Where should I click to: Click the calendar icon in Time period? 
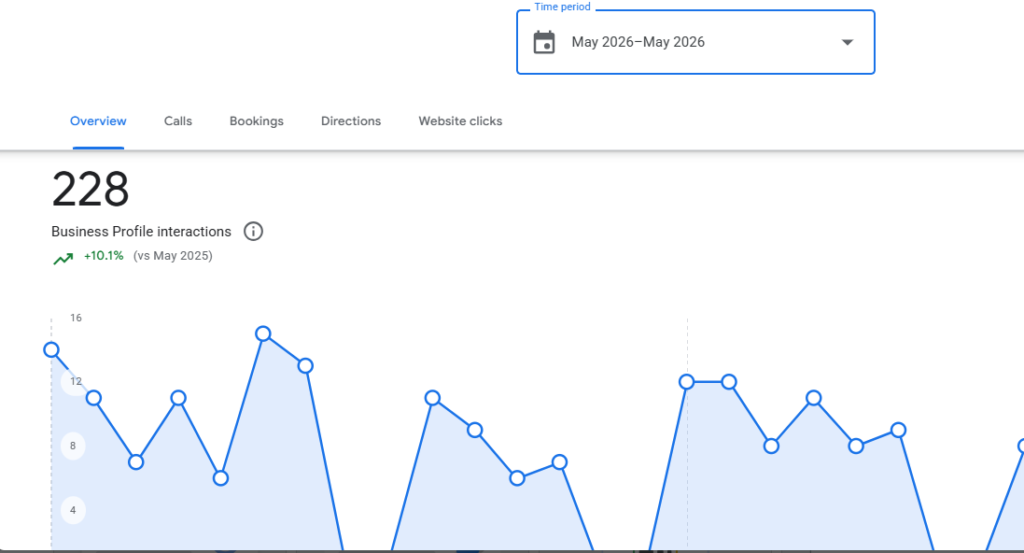544,42
